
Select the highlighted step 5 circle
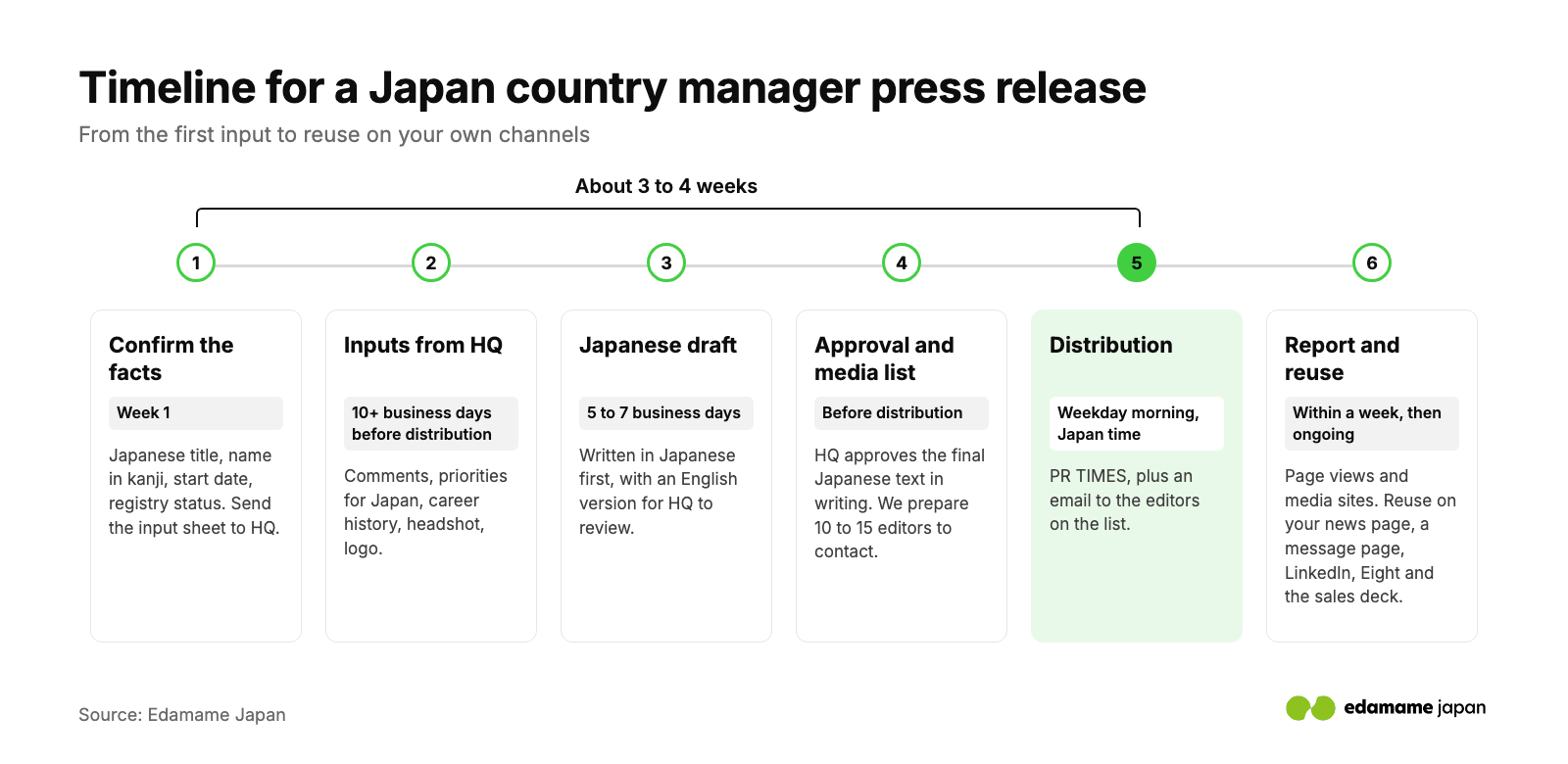[x=1137, y=263]
